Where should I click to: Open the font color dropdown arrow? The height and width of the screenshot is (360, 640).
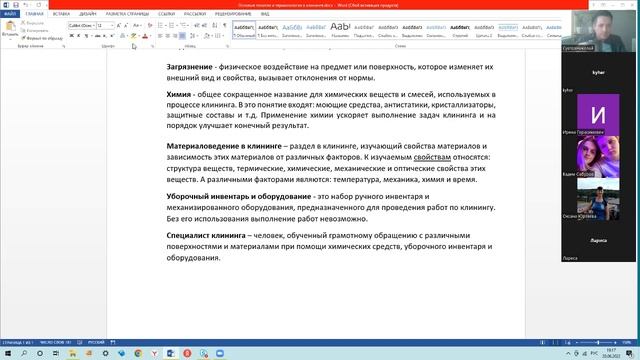pyautogui.click(x=150, y=36)
